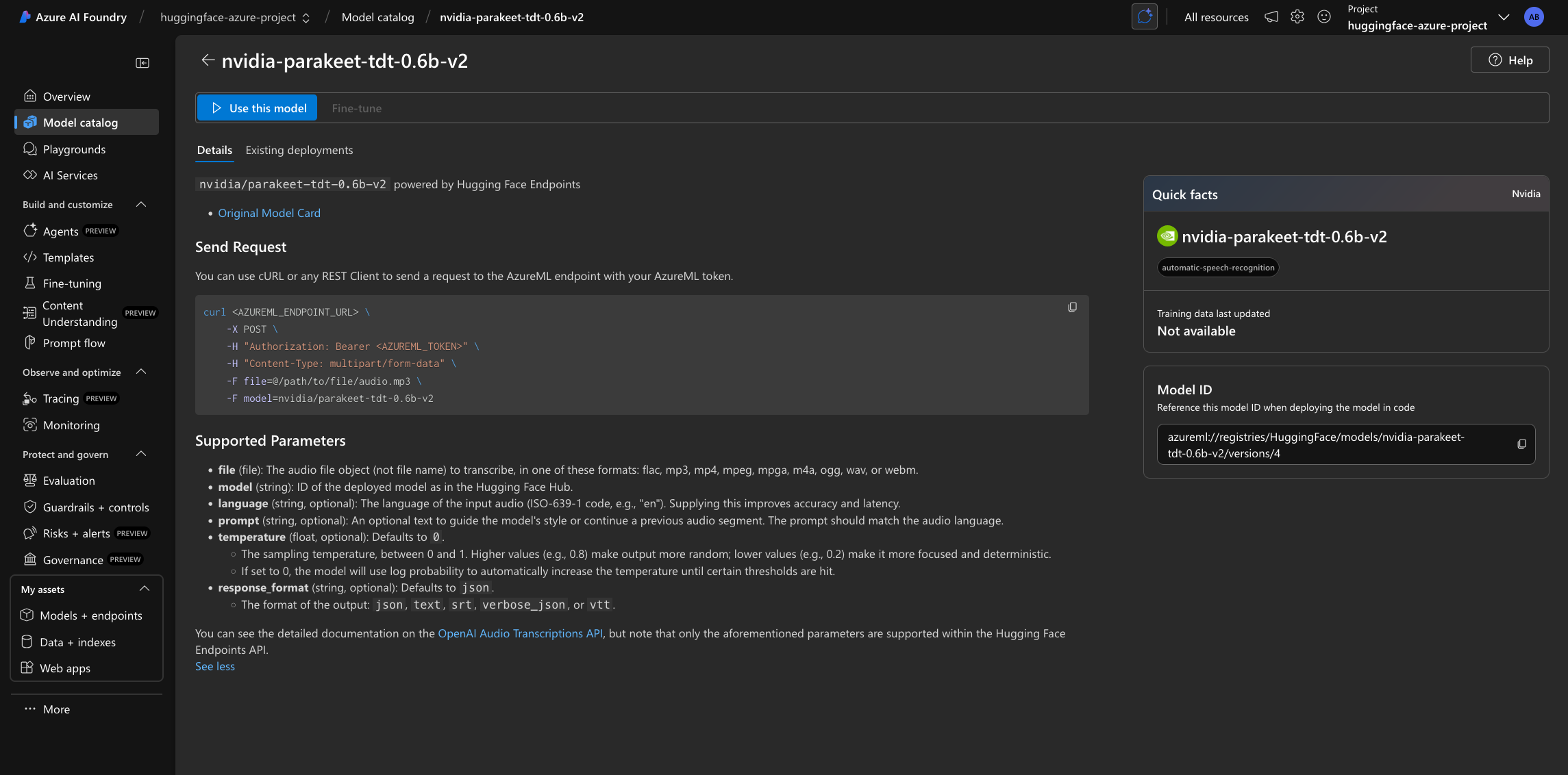Click the Use this model button
This screenshot has height=775, width=1568.
[x=257, y=107]
